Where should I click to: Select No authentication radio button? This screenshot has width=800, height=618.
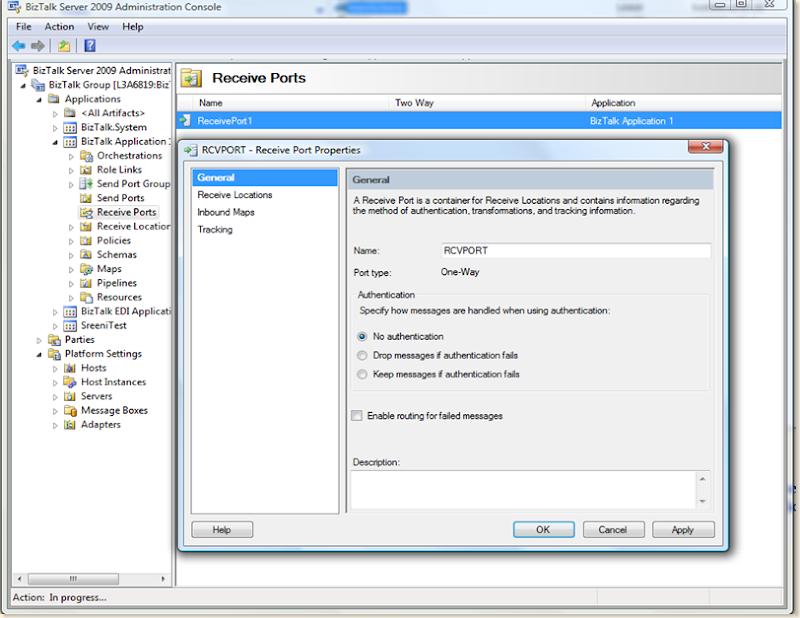[x=362, y=337]
